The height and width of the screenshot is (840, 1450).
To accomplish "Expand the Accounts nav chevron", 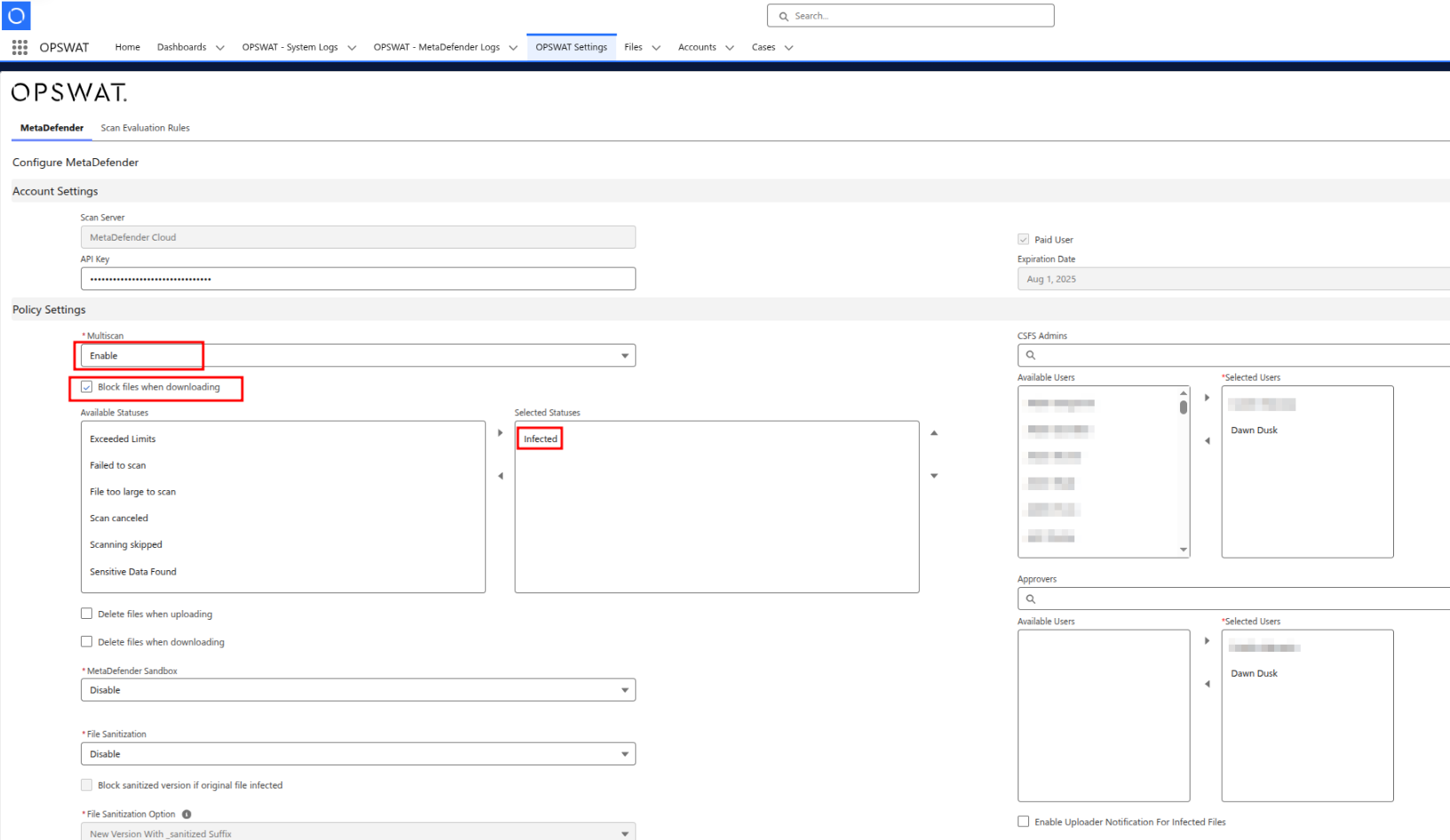I will [730, 48].
